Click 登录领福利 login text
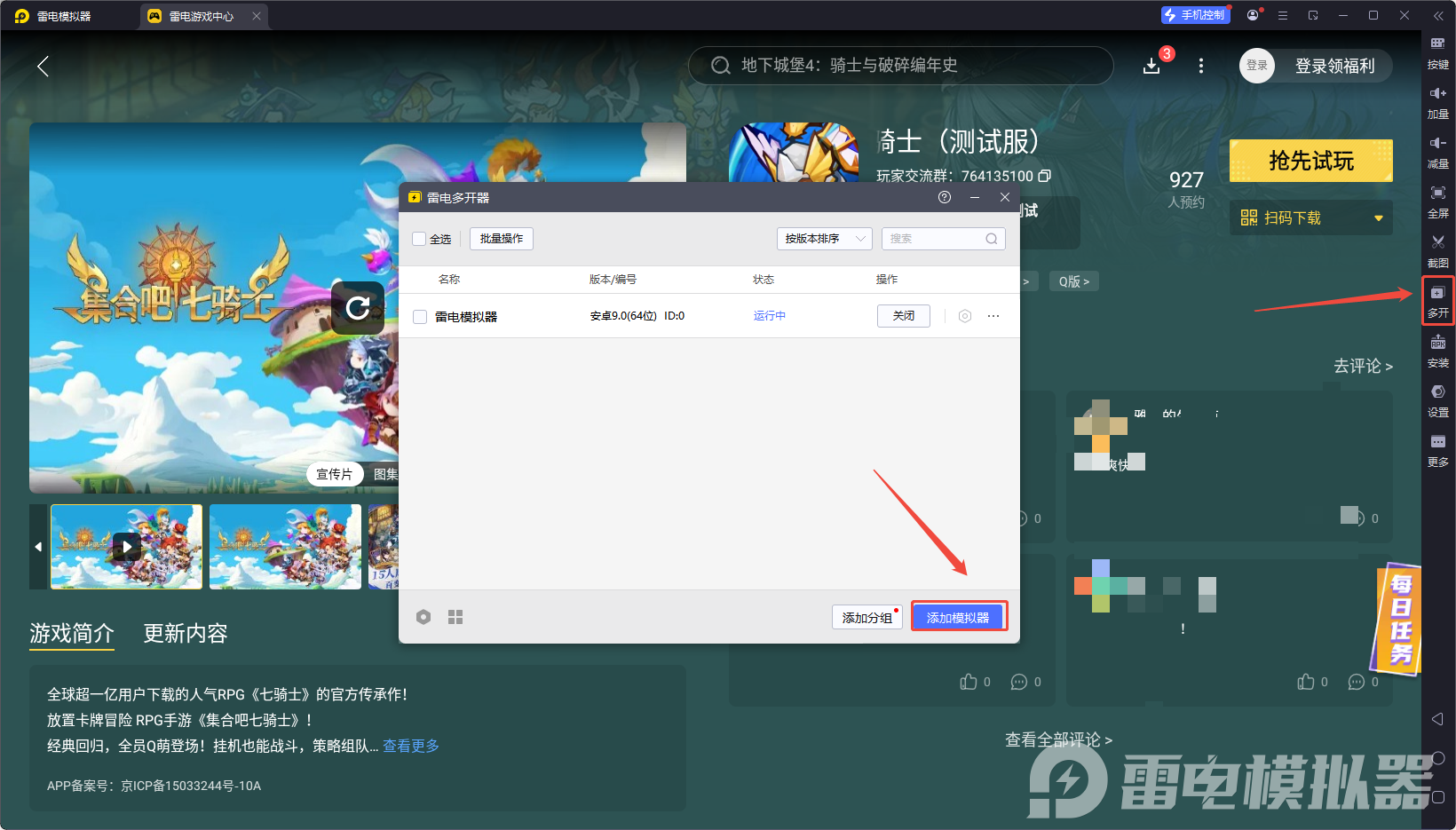Viewport: 1456px width, 830px height. (x=1334, y=66)
